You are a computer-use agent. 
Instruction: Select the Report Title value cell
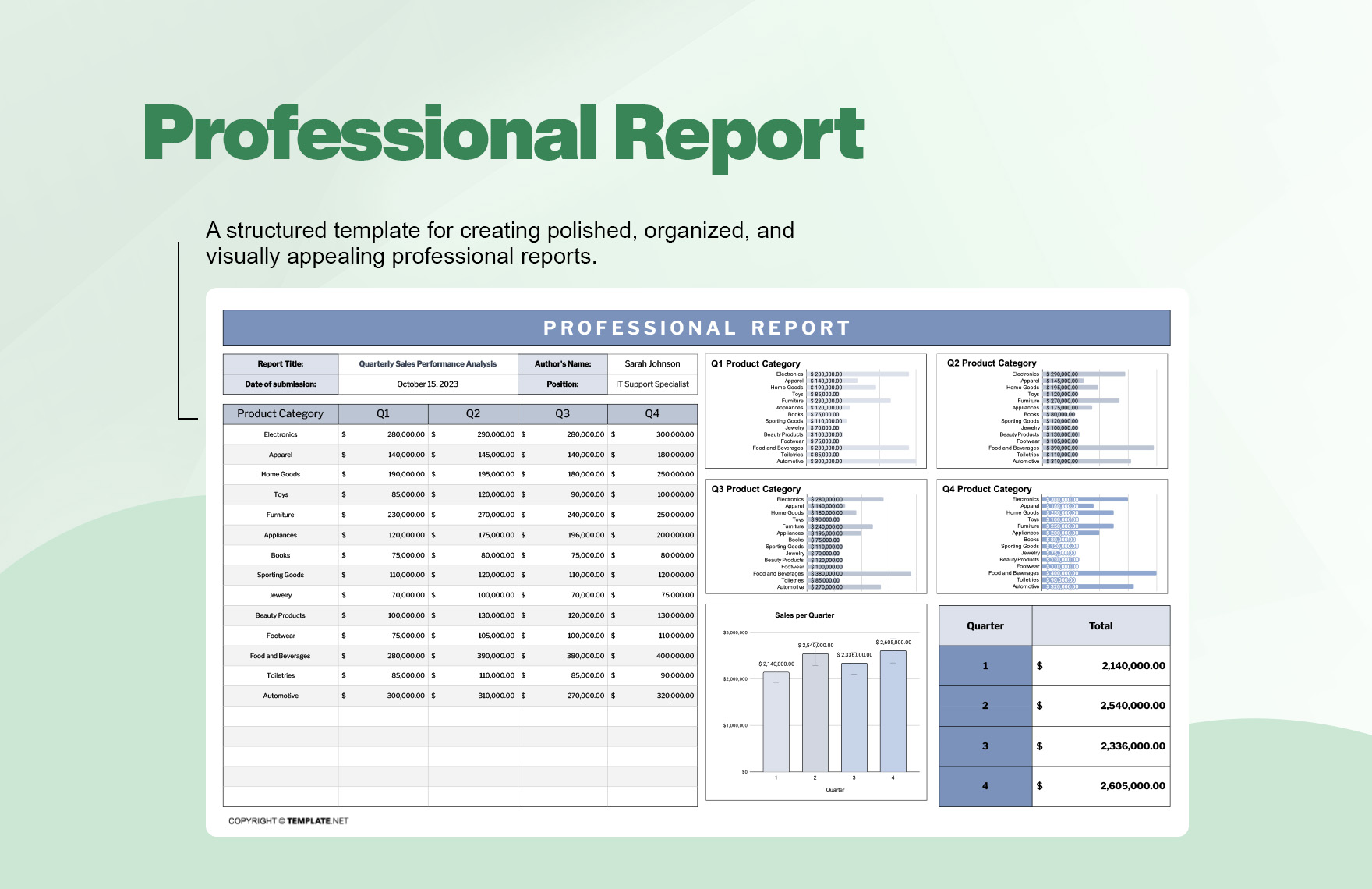click(428, 363)
